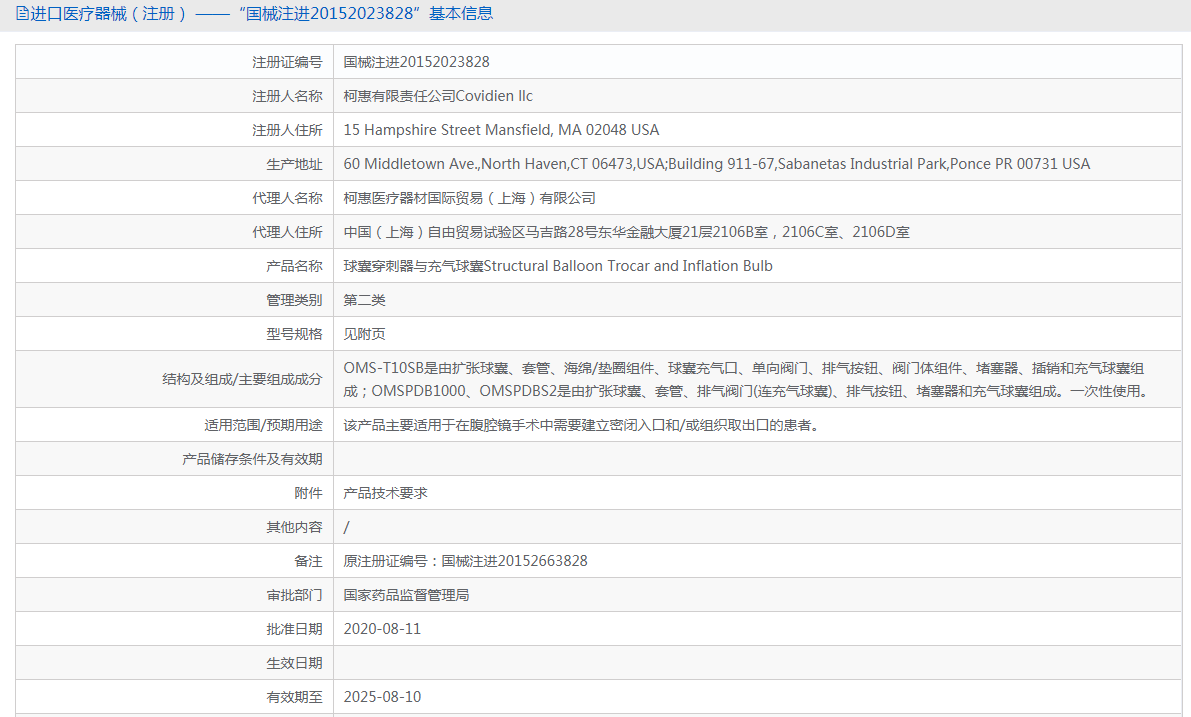Click the 代理人名称 label

(x=287, y=198)
